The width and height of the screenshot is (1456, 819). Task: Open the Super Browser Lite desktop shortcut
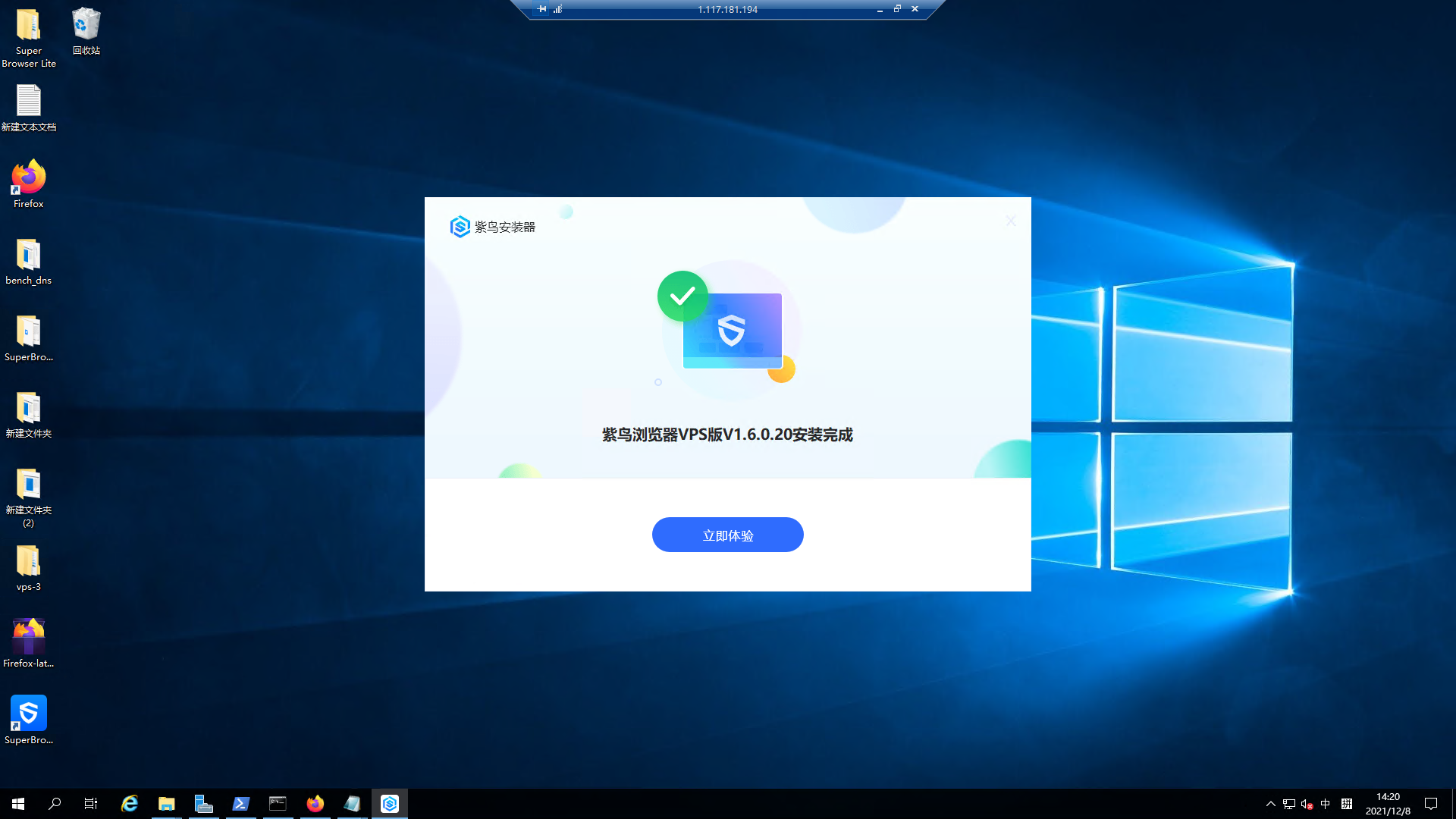tap(28, 30)
